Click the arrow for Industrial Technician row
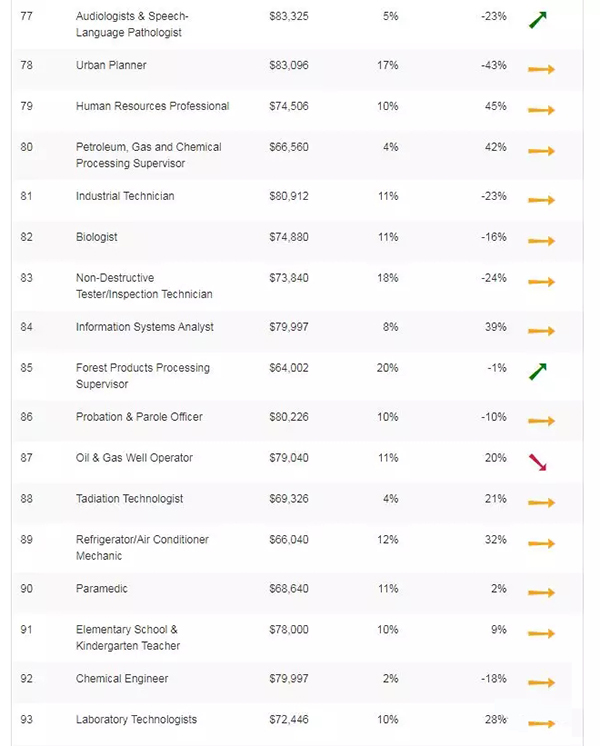 [541, 200]
